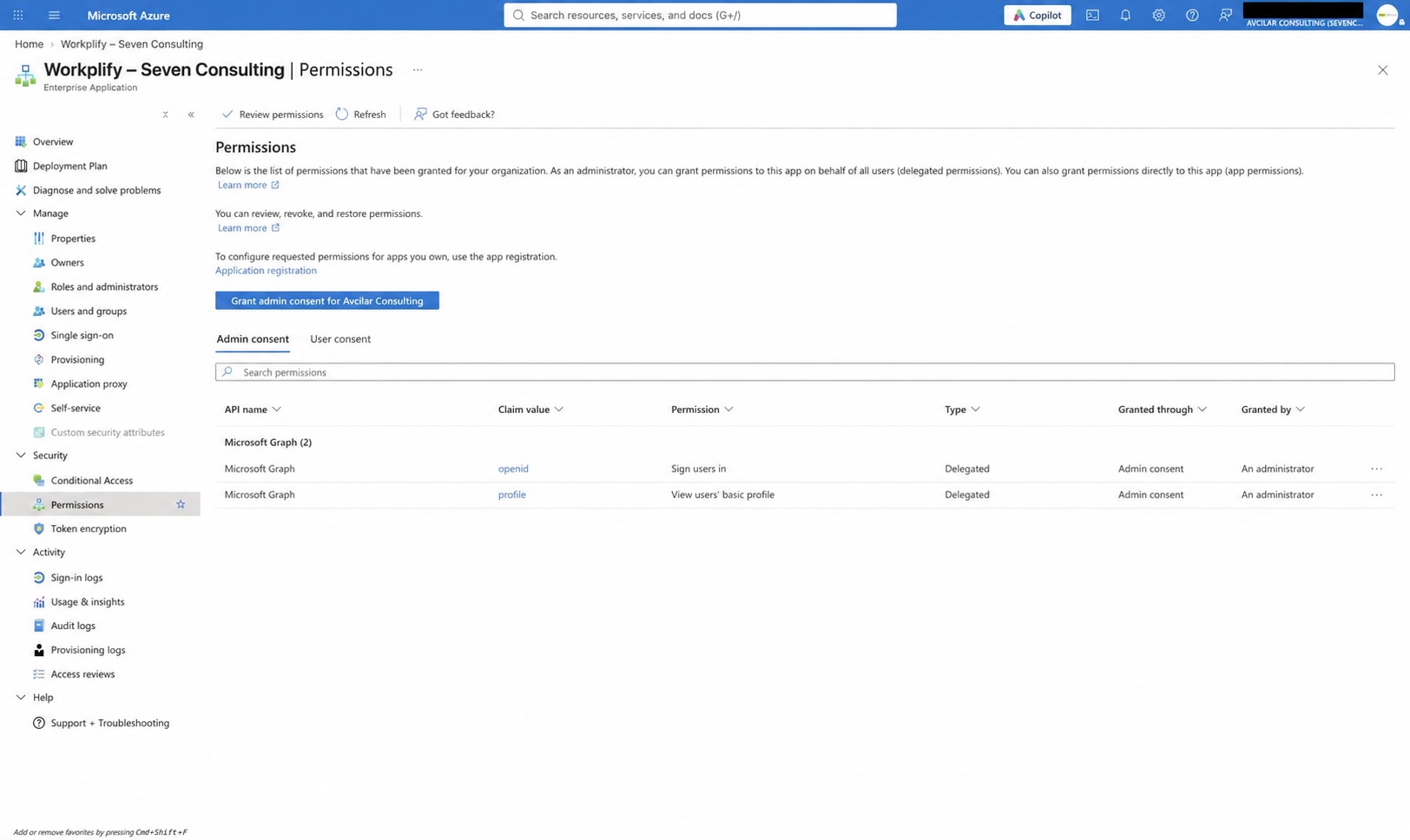Collapse the Activity section
The height and width of the screenshot is (840, 1410).
click(x=21, y=553)
